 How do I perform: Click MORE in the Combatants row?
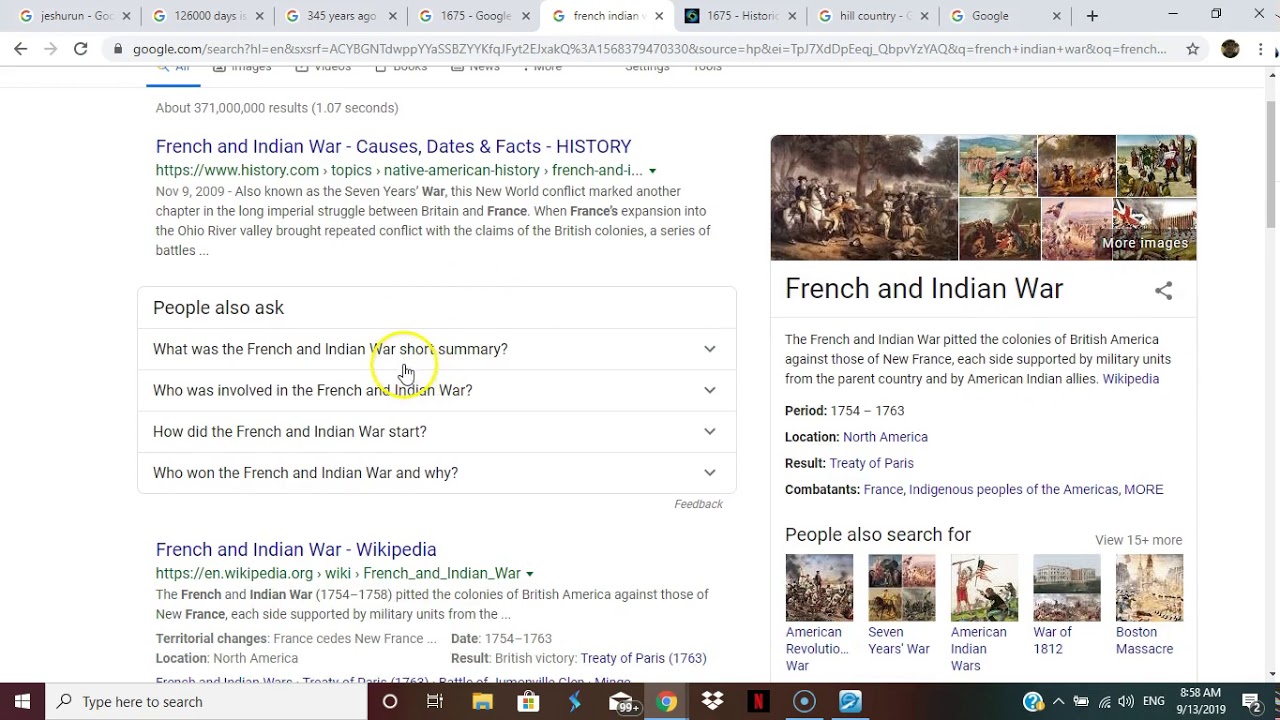tap(1144, 489)
